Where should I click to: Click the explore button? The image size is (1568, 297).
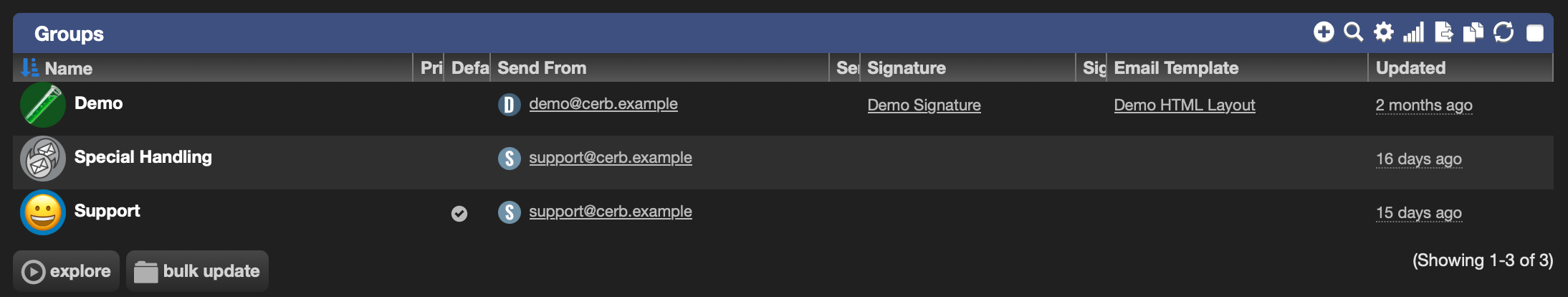tap(66, 271)
